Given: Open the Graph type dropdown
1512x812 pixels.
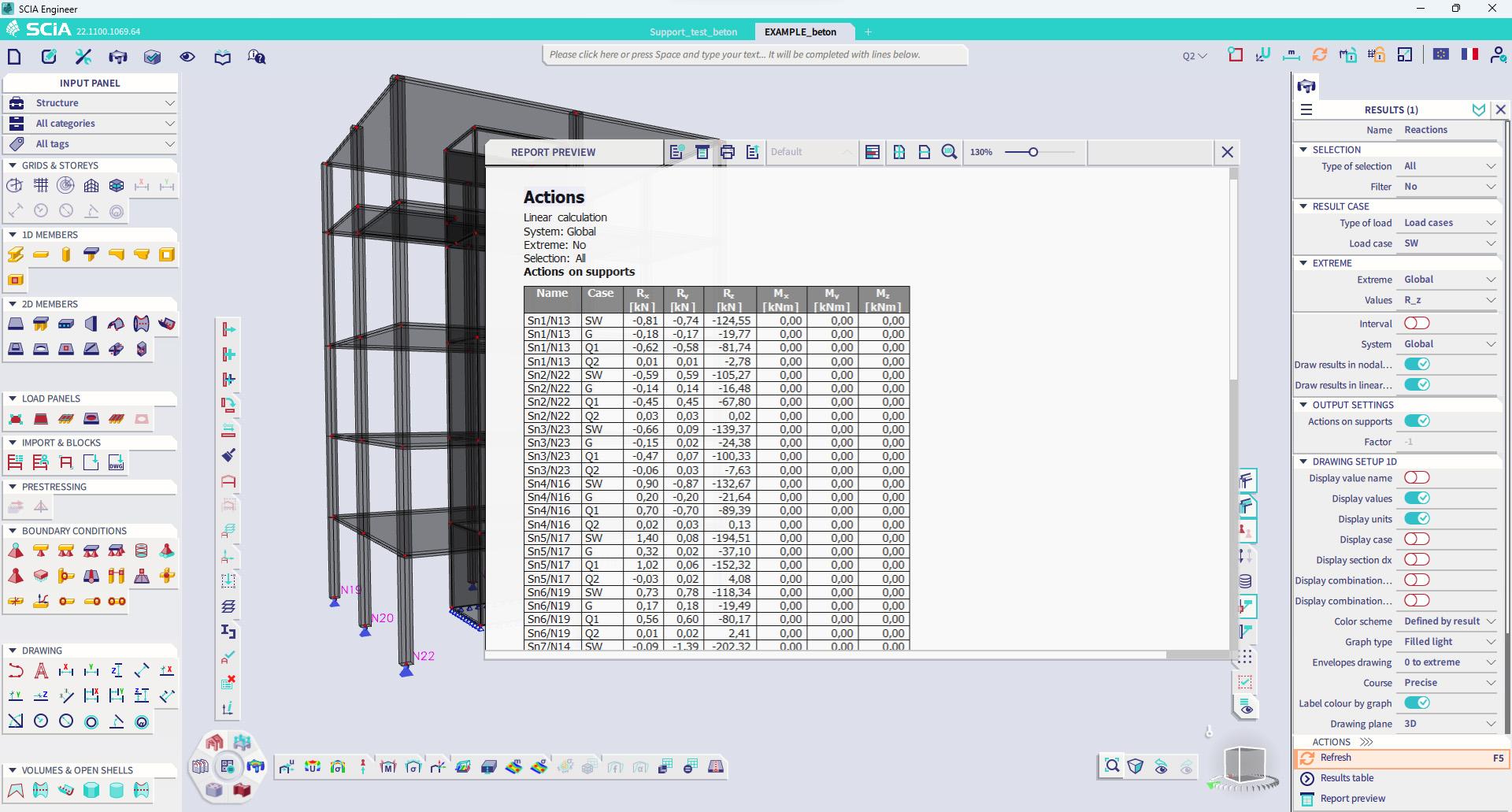Looking at the screenshot, I should click(x=1449, y=642).
